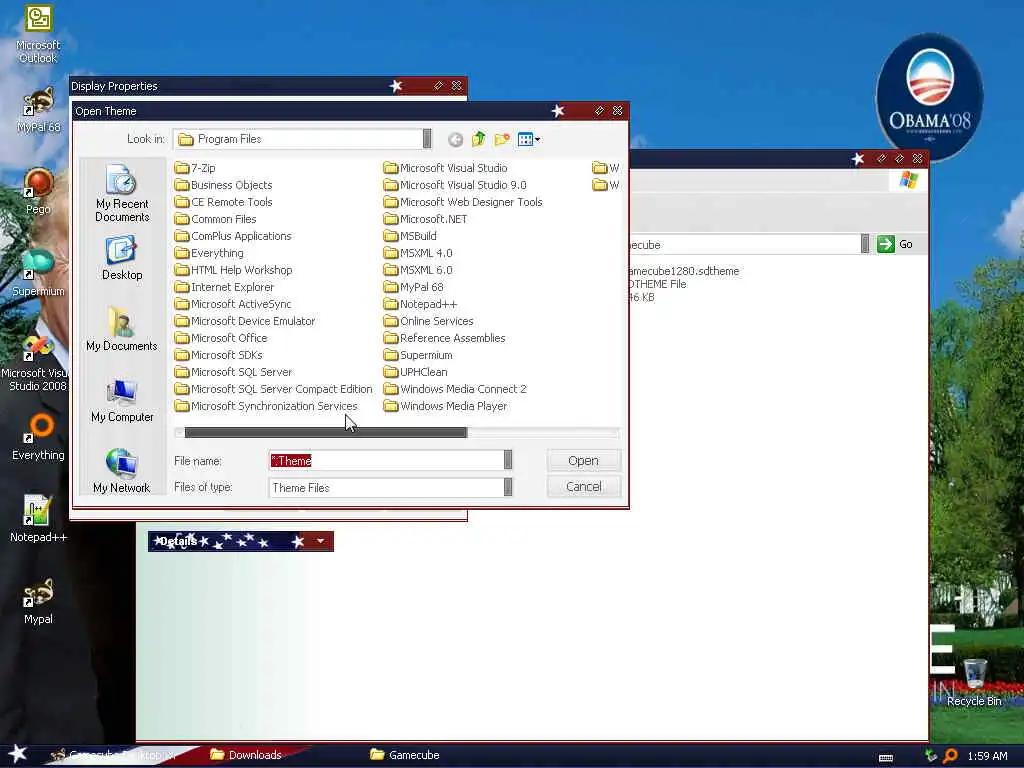Click the Cancel button

point(584,487)
